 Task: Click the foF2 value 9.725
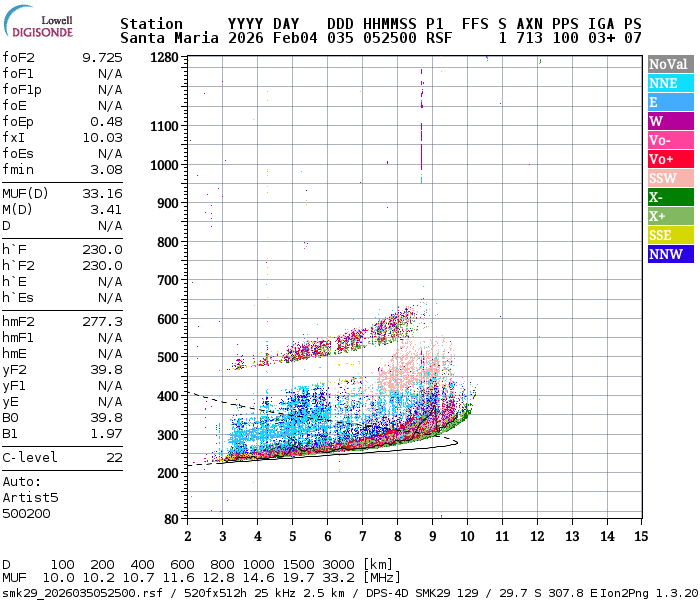click(102, 57)
